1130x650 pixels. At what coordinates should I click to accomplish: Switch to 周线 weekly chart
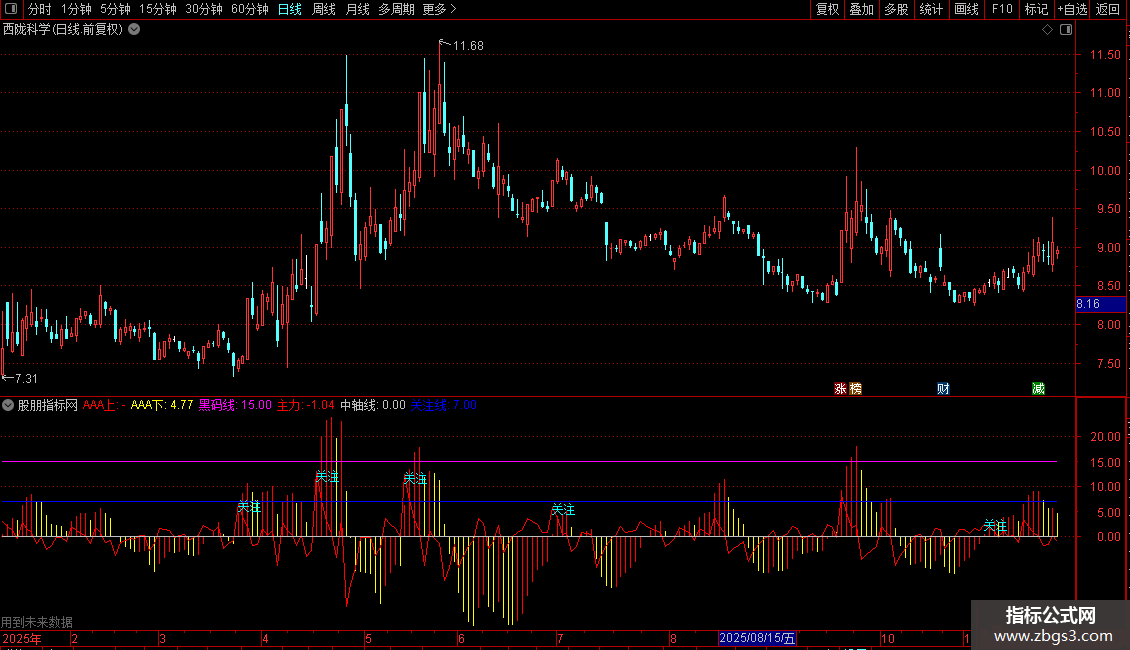(x=324, y=9)
